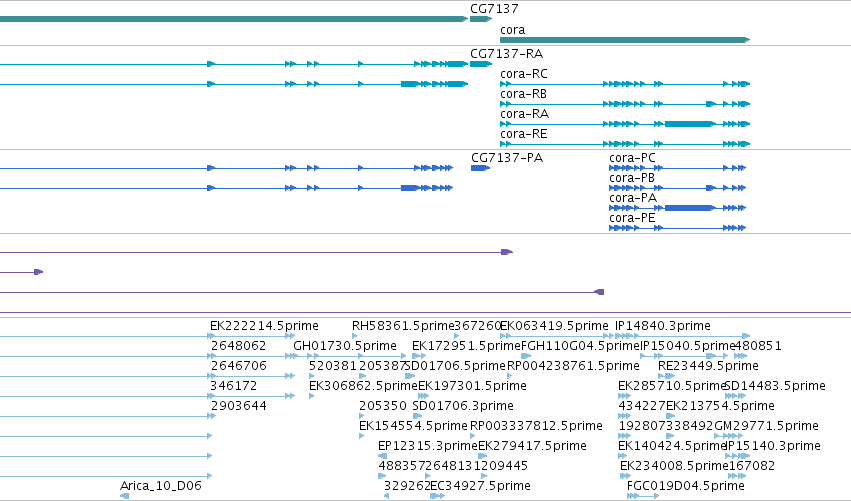Select the cora-RB transcript label
The image size is (851, 501).
[523, 94]
